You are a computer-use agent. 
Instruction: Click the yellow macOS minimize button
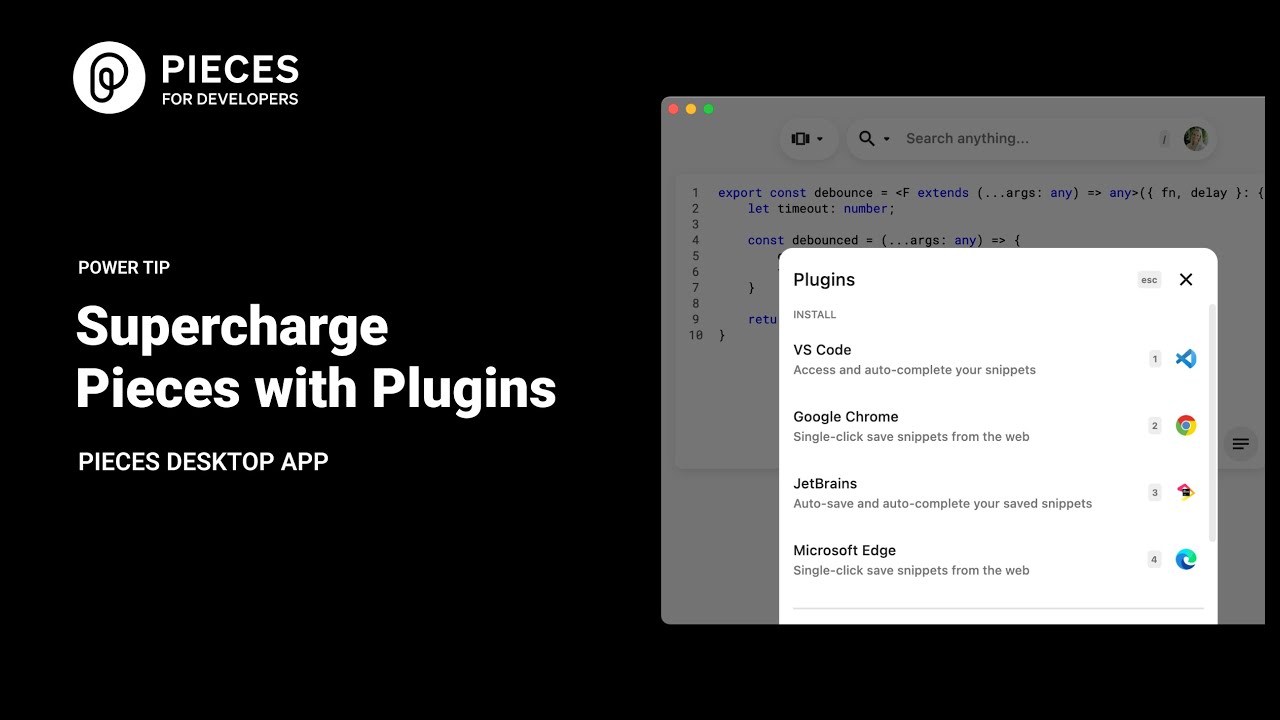[x=691, y=109]
